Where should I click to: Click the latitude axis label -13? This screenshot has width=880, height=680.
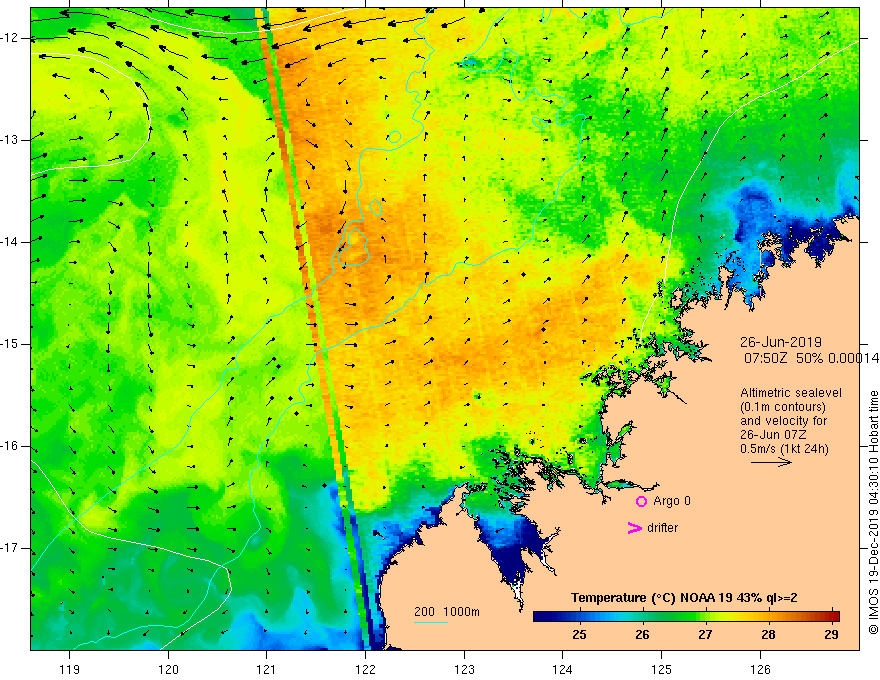[x=11, y=140]
